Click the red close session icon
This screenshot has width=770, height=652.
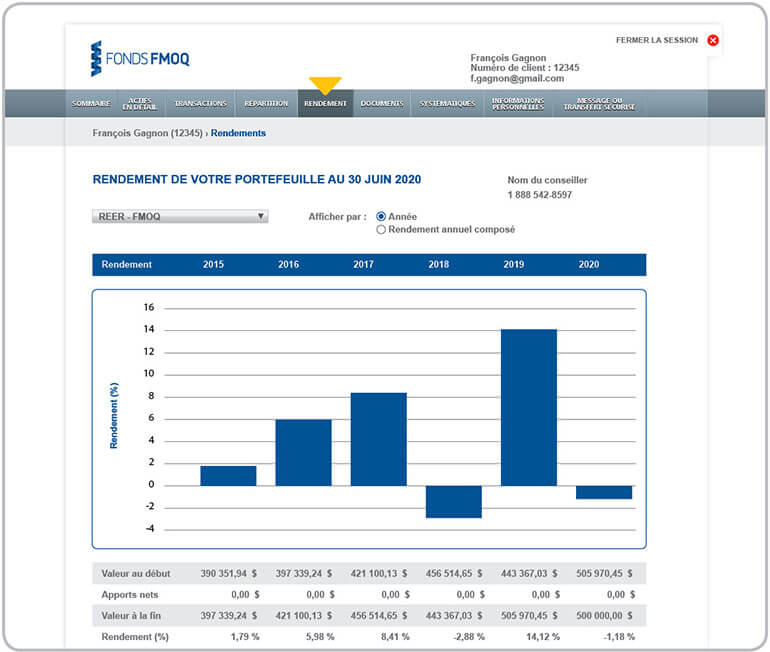[713, 40]
